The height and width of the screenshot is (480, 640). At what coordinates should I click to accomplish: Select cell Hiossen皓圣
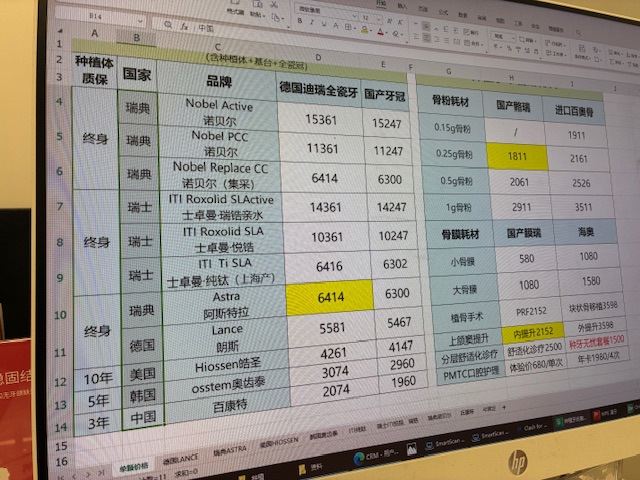click(x=228, y=364)
